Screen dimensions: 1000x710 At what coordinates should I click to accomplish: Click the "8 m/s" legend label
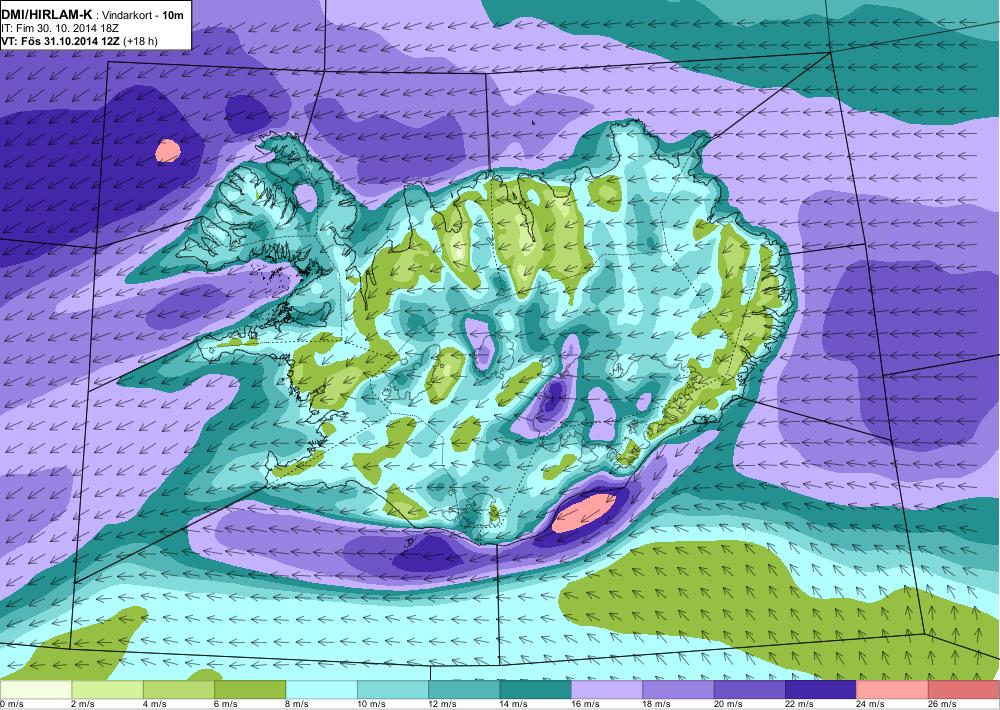tap(298, 704)
